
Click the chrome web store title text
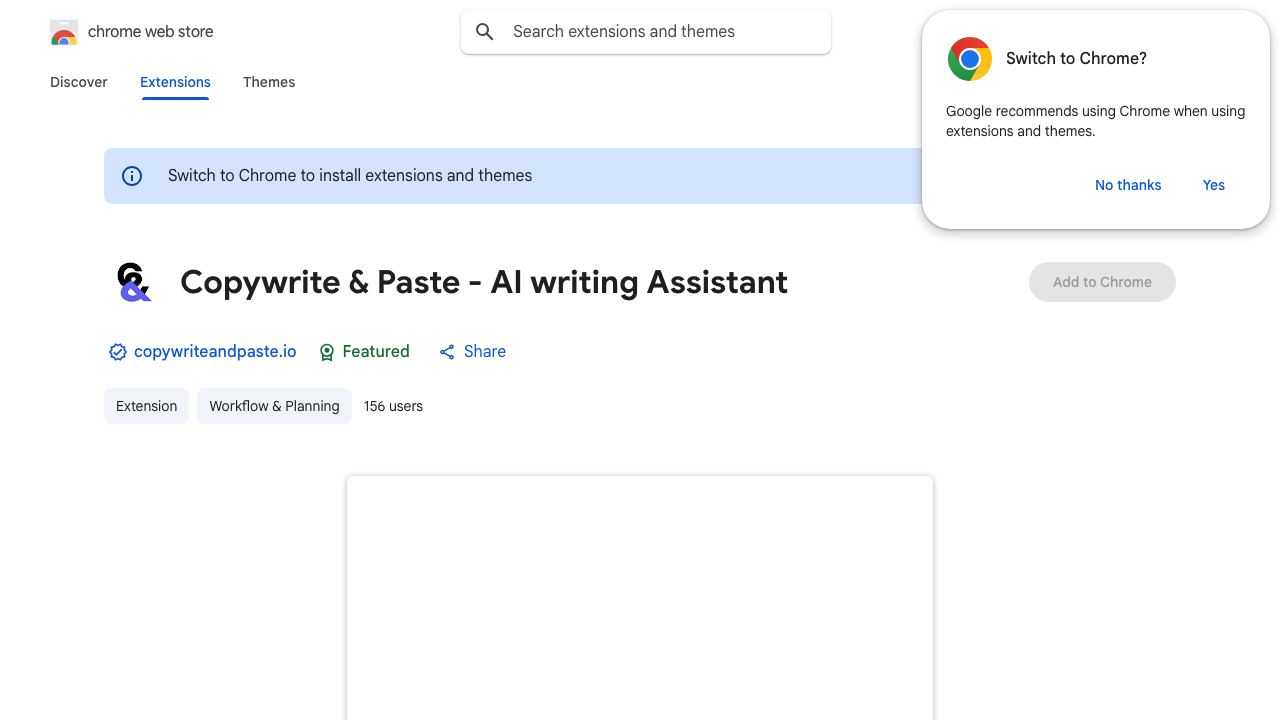[151, 32]
